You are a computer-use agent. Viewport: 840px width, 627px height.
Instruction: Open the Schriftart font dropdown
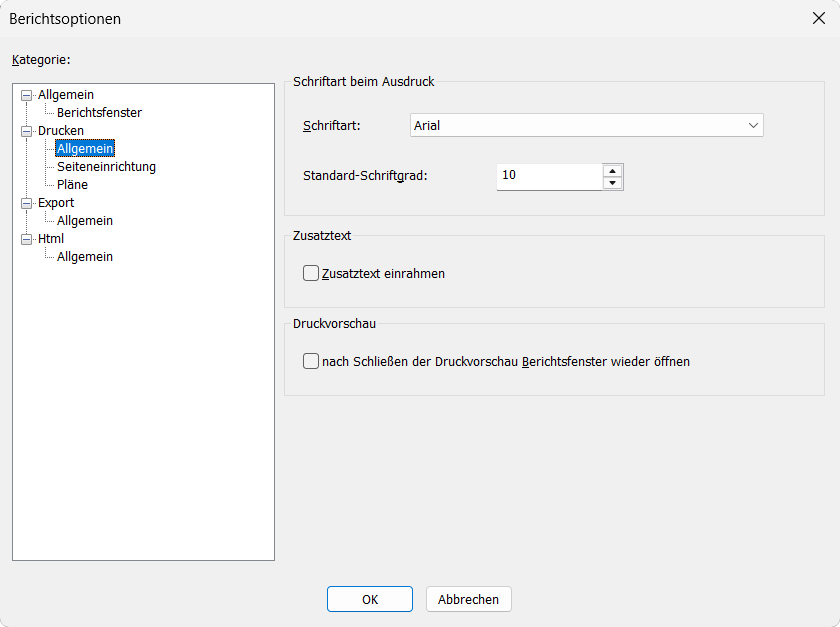(x=587, y=125)
